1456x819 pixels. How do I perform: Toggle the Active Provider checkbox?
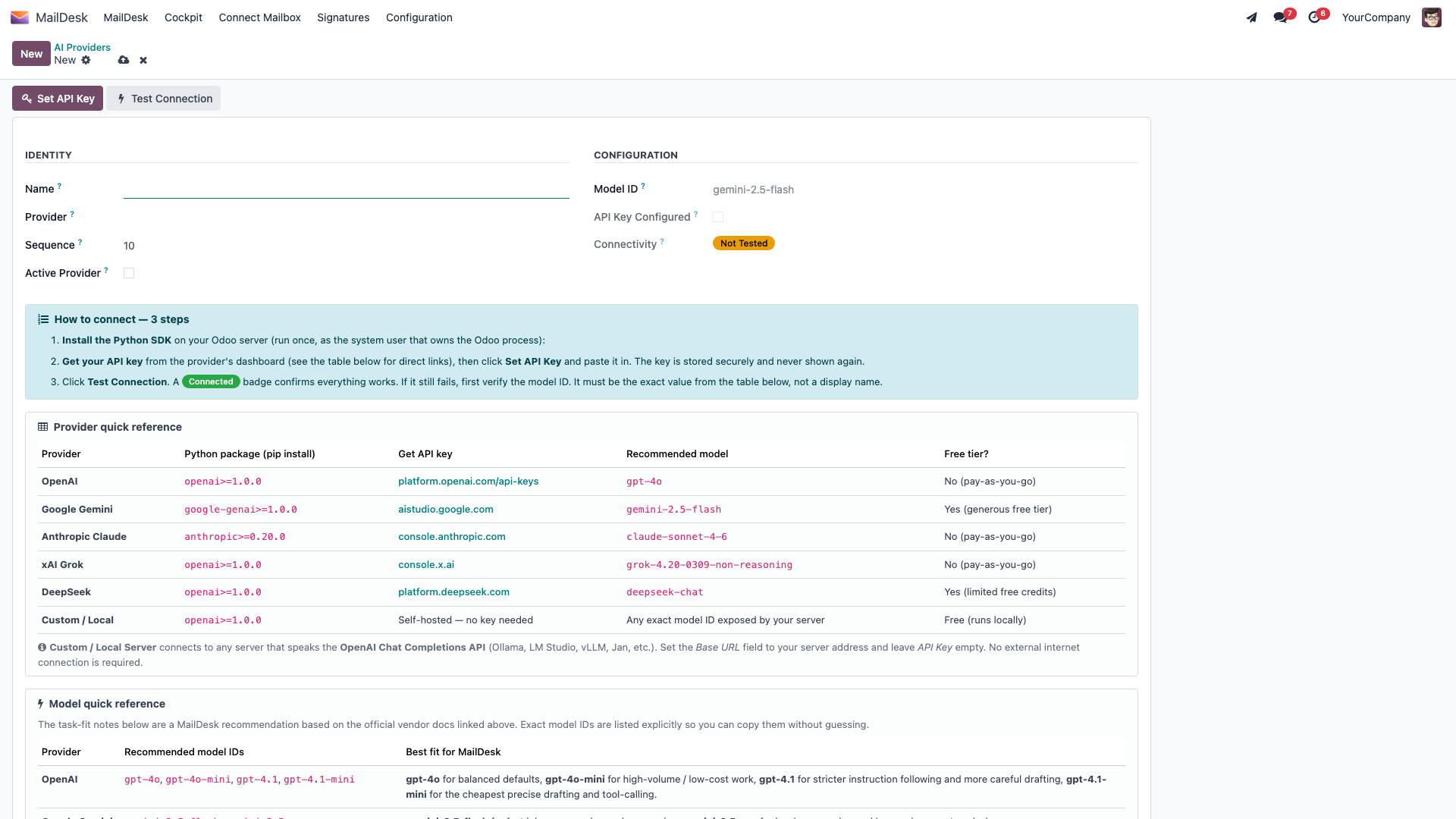point(129,273)
